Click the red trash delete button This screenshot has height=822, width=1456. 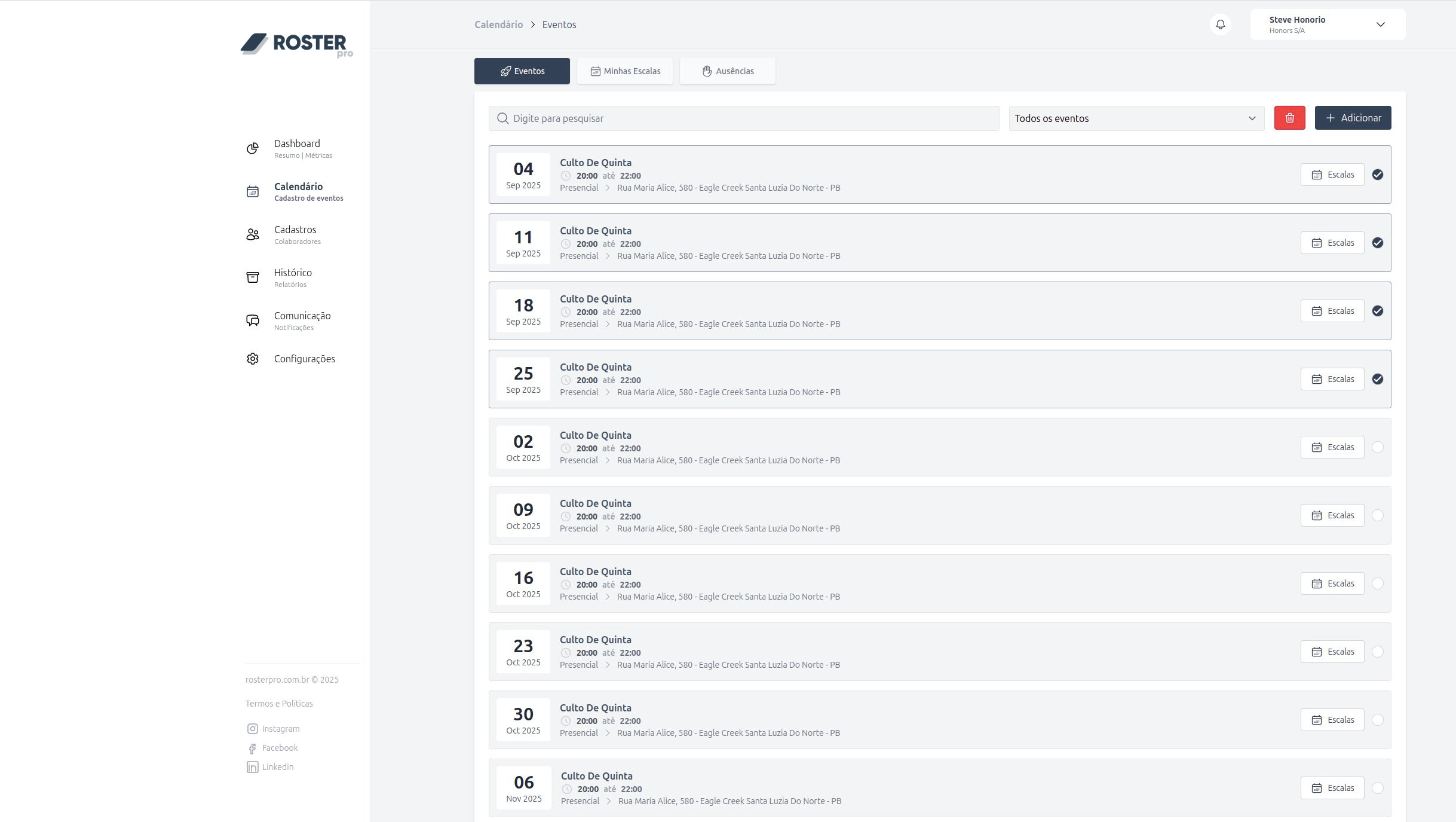[1289, 118]
